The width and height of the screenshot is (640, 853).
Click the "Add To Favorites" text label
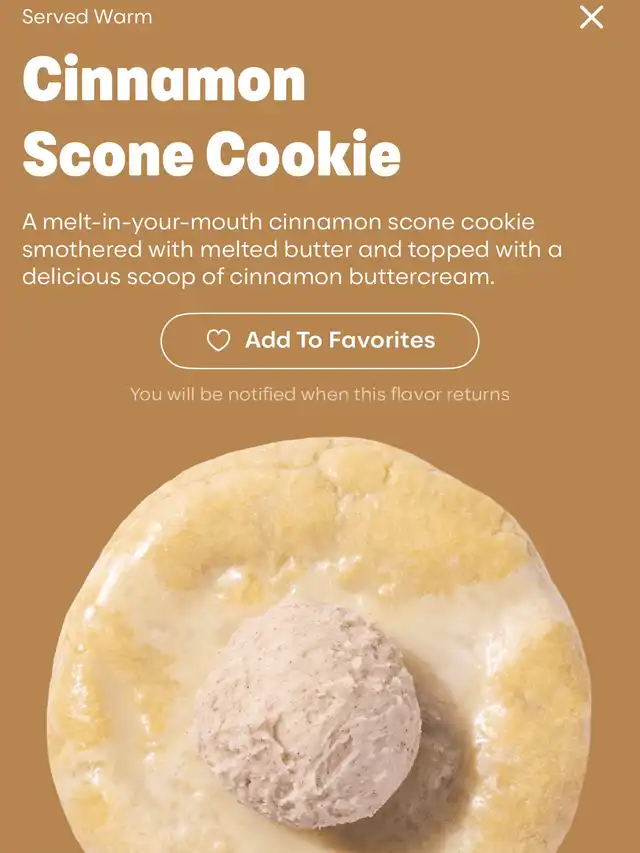point(340,340)
